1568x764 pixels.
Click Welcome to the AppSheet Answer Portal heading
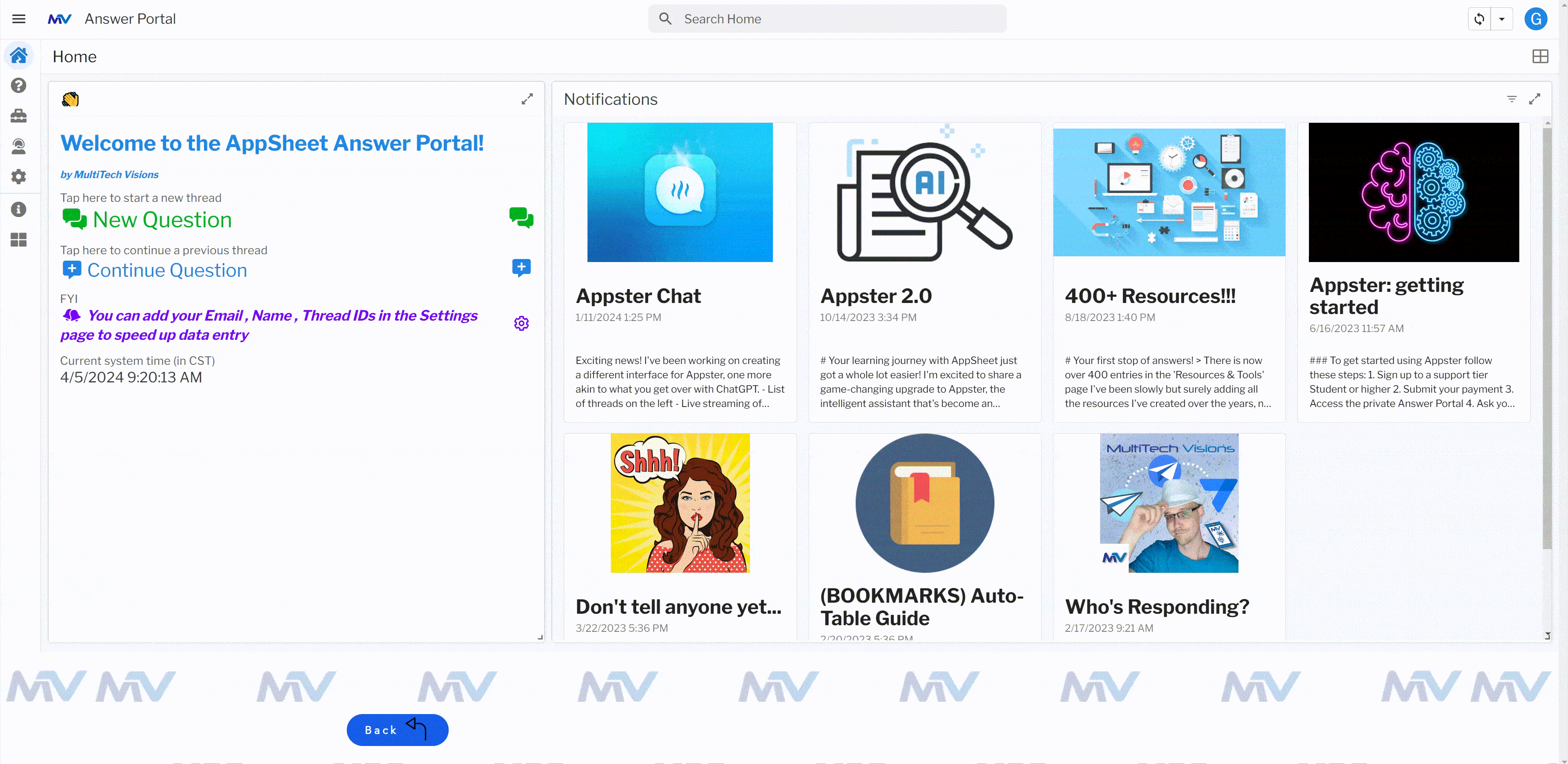[272, 143]
